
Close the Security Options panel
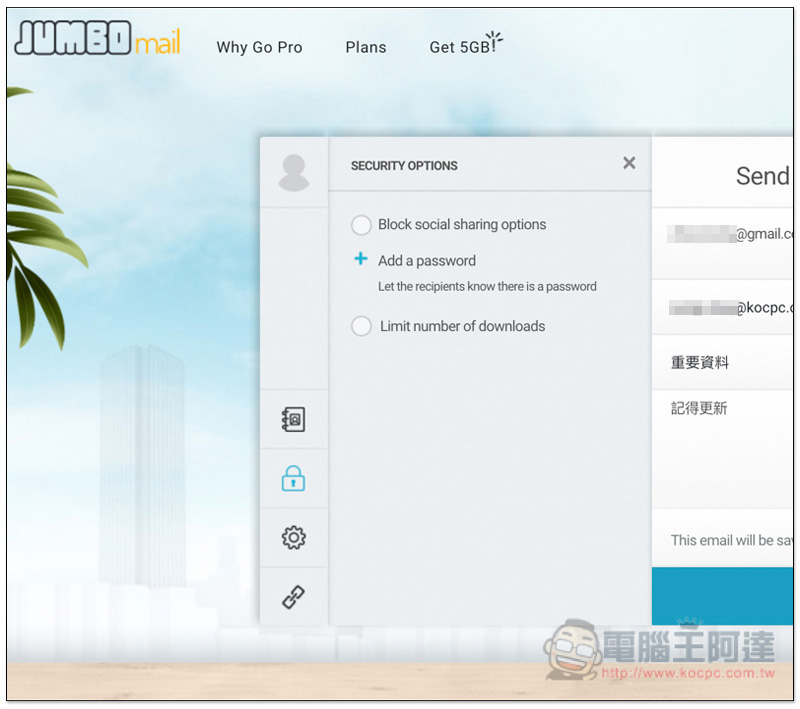tap(629, 163)
